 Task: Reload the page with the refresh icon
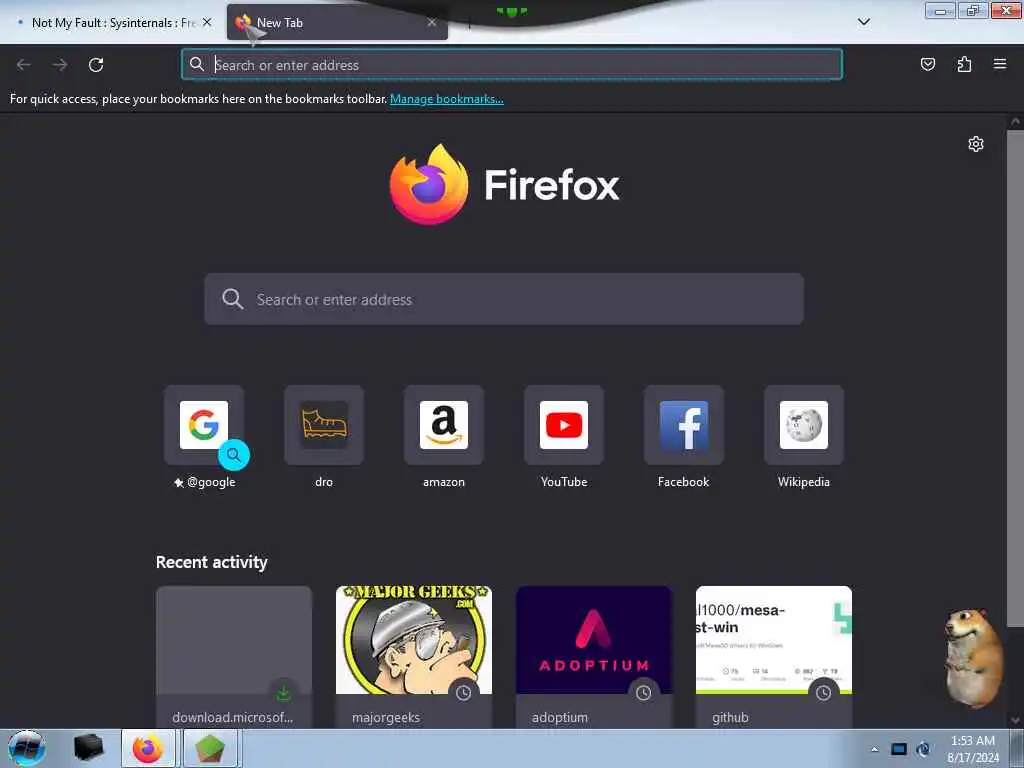96,65
